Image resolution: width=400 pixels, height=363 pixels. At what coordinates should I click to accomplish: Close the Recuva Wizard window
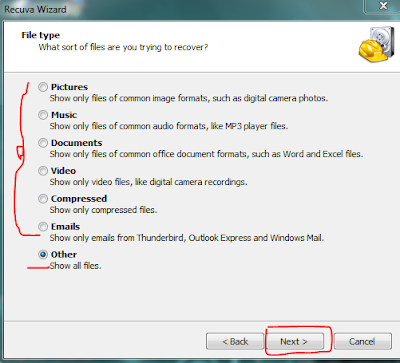click(383, 6)
